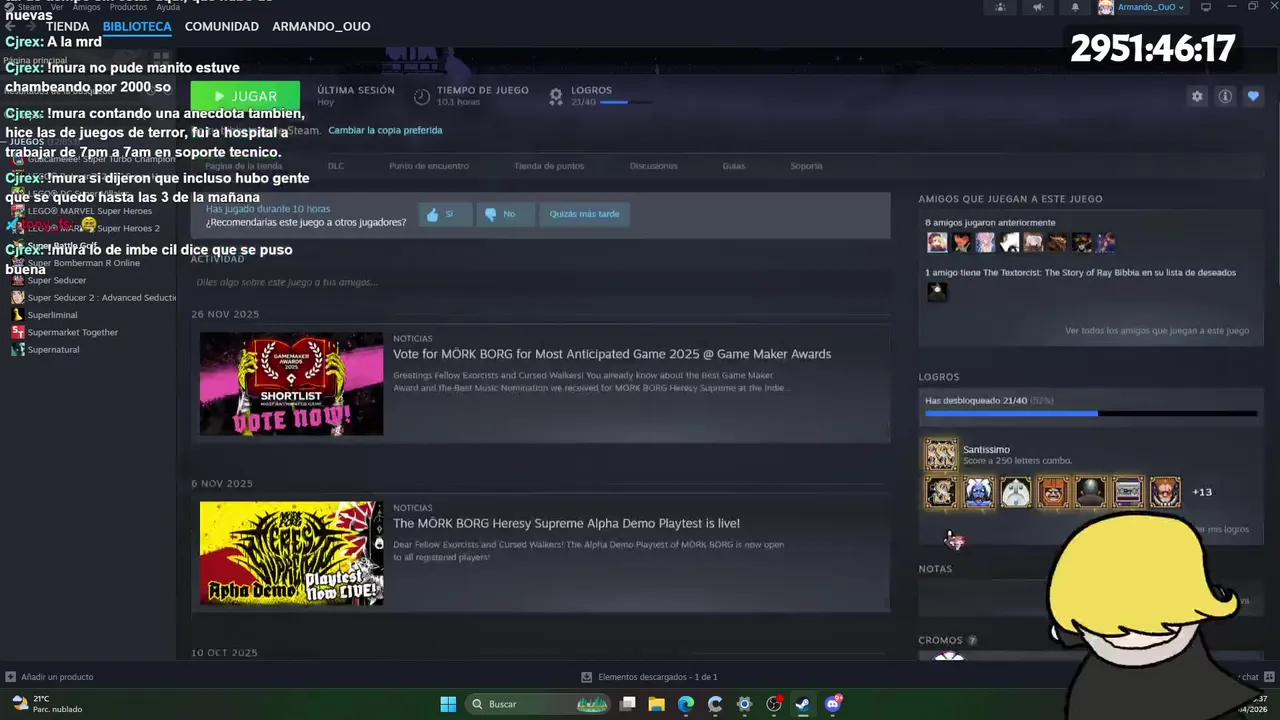Open the Guías tab
The height and width of the screenshot is (720, 1280).
tap(734, 166)
